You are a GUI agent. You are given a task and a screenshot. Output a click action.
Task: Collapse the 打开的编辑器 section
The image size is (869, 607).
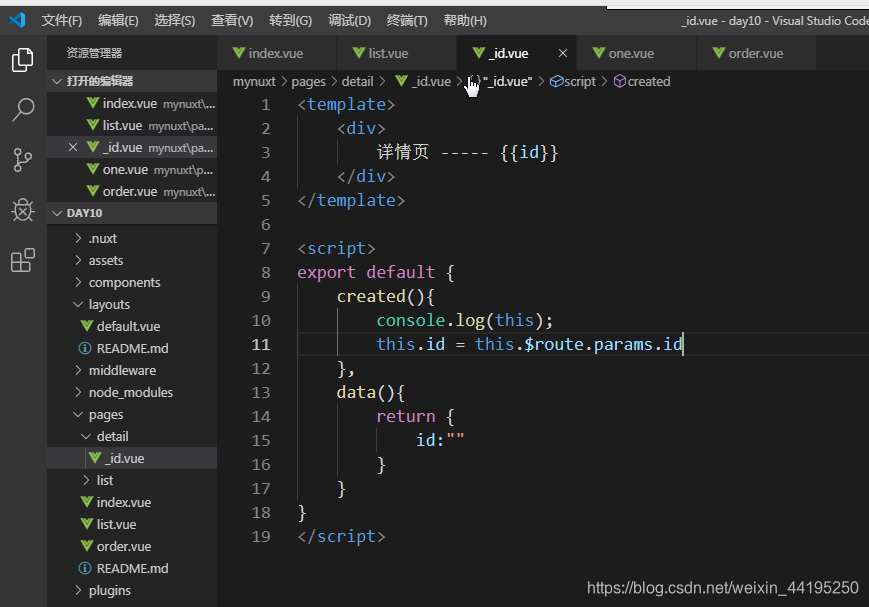pyautogui.click(x=132, y=81)
